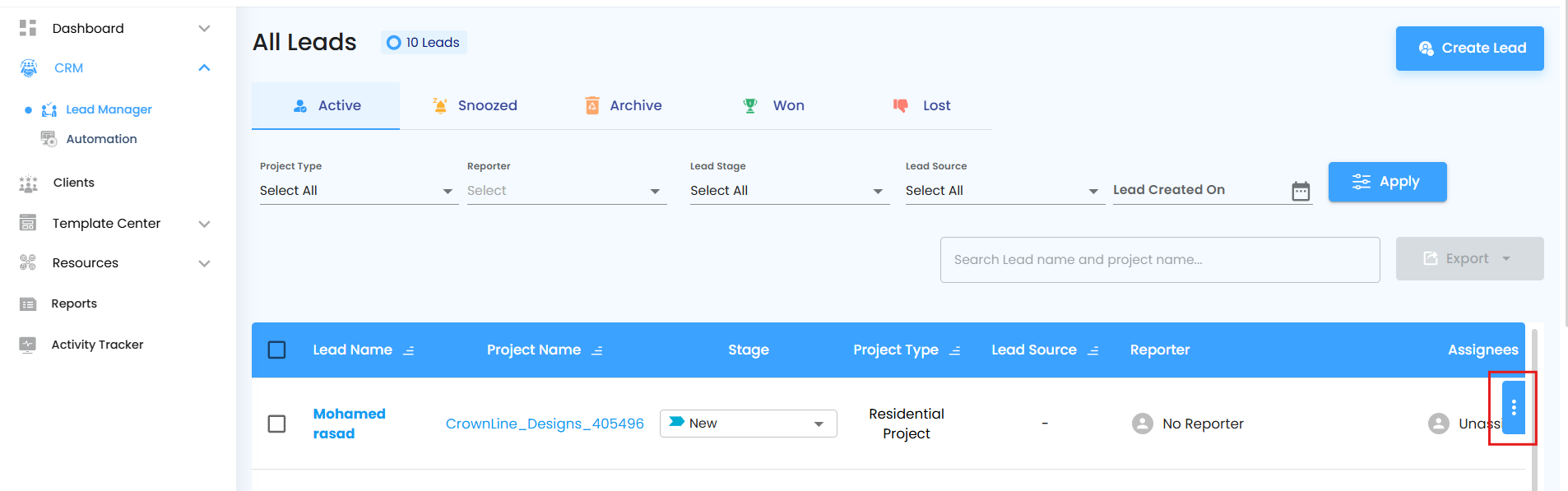Click the Lead Source sort icon
Screen dimensions: 1568x491
[x=1093, y=350]
